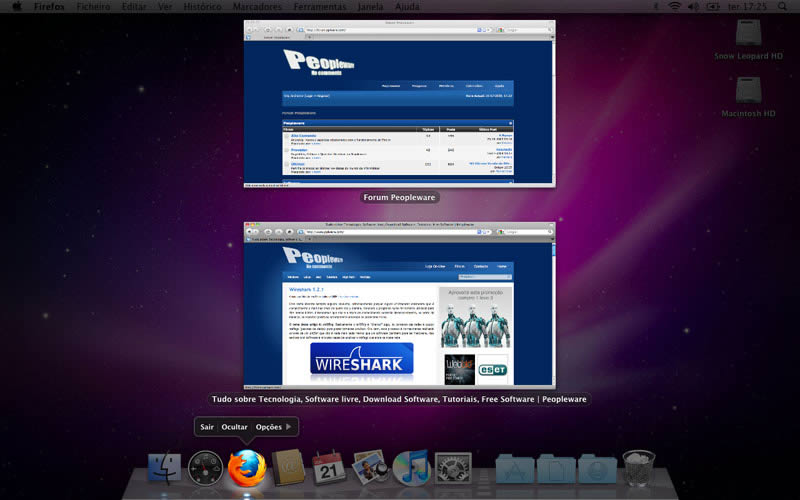Open the Downloads stack folder in Dock
Screen dimensions: 800x500
tap(596, 470)
